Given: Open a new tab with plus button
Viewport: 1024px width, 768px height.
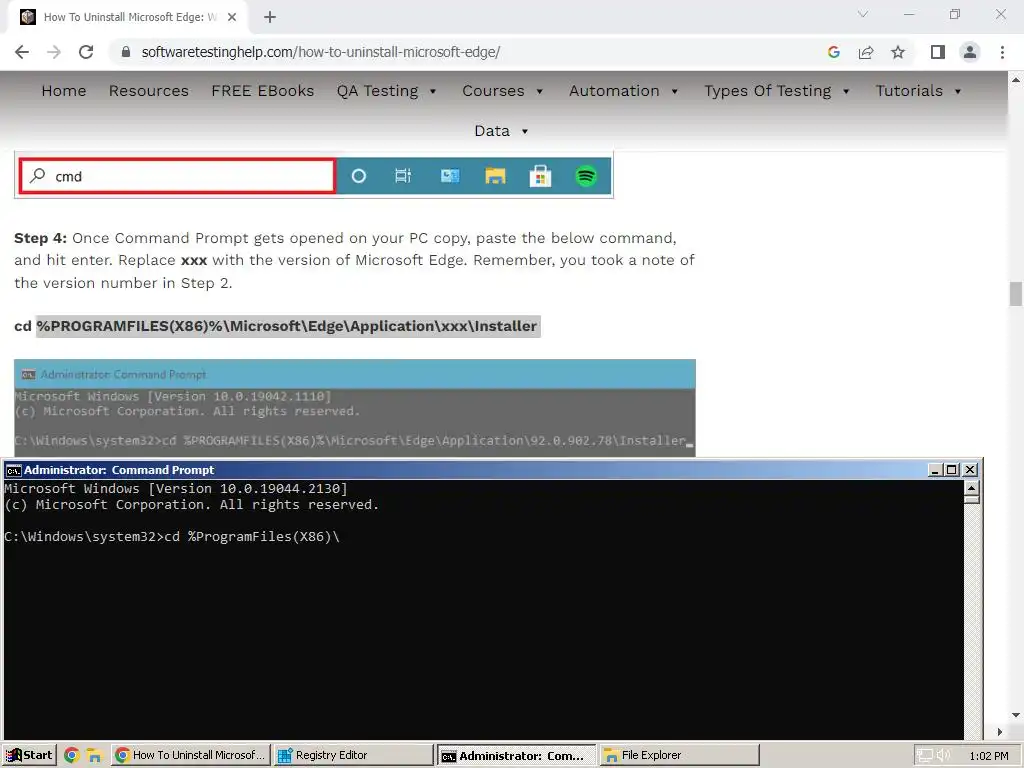Looking at the screenshot, I should (x=270, y=17).
